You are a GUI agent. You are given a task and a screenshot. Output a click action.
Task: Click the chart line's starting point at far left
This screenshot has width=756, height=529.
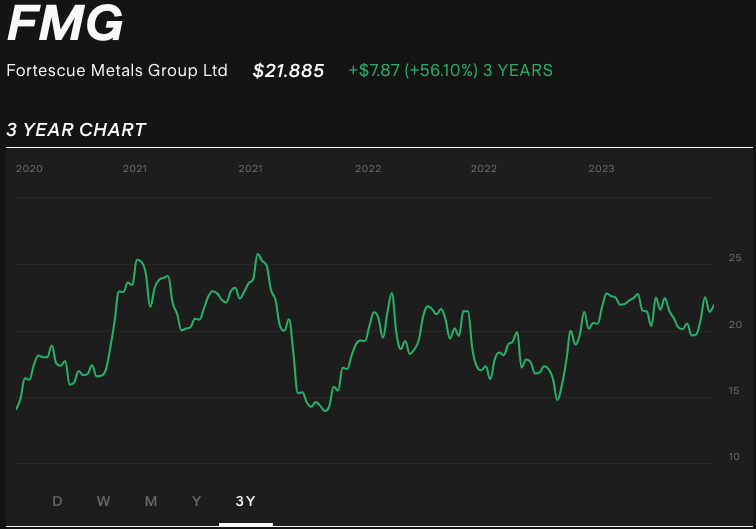pos(17,408)
